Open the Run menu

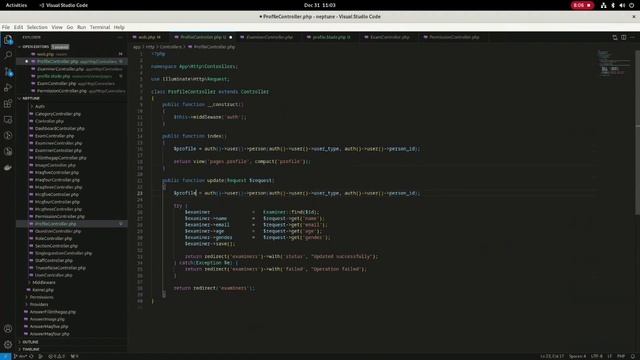click(x=81, y=27)
